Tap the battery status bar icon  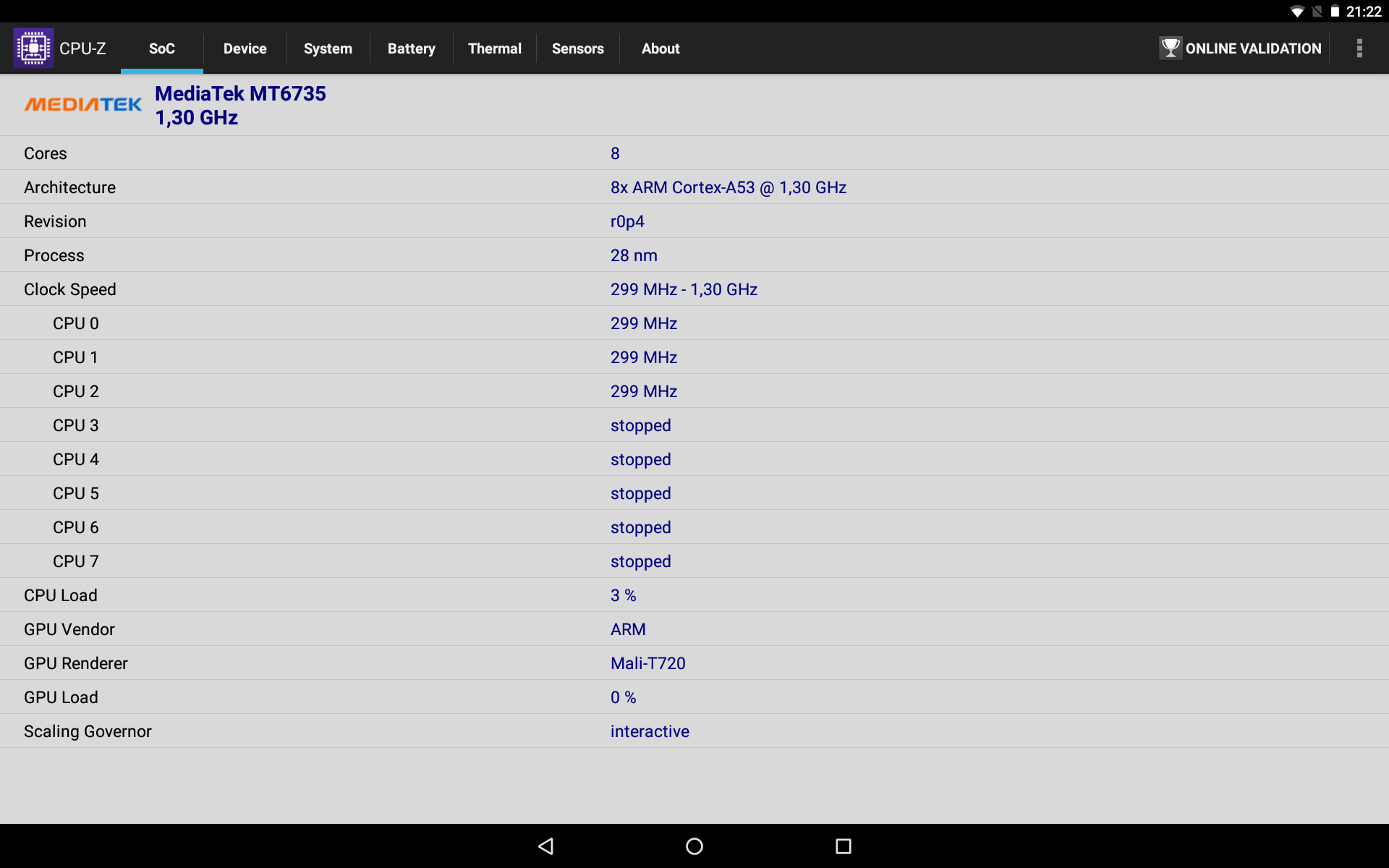[x=1335, y=12]
